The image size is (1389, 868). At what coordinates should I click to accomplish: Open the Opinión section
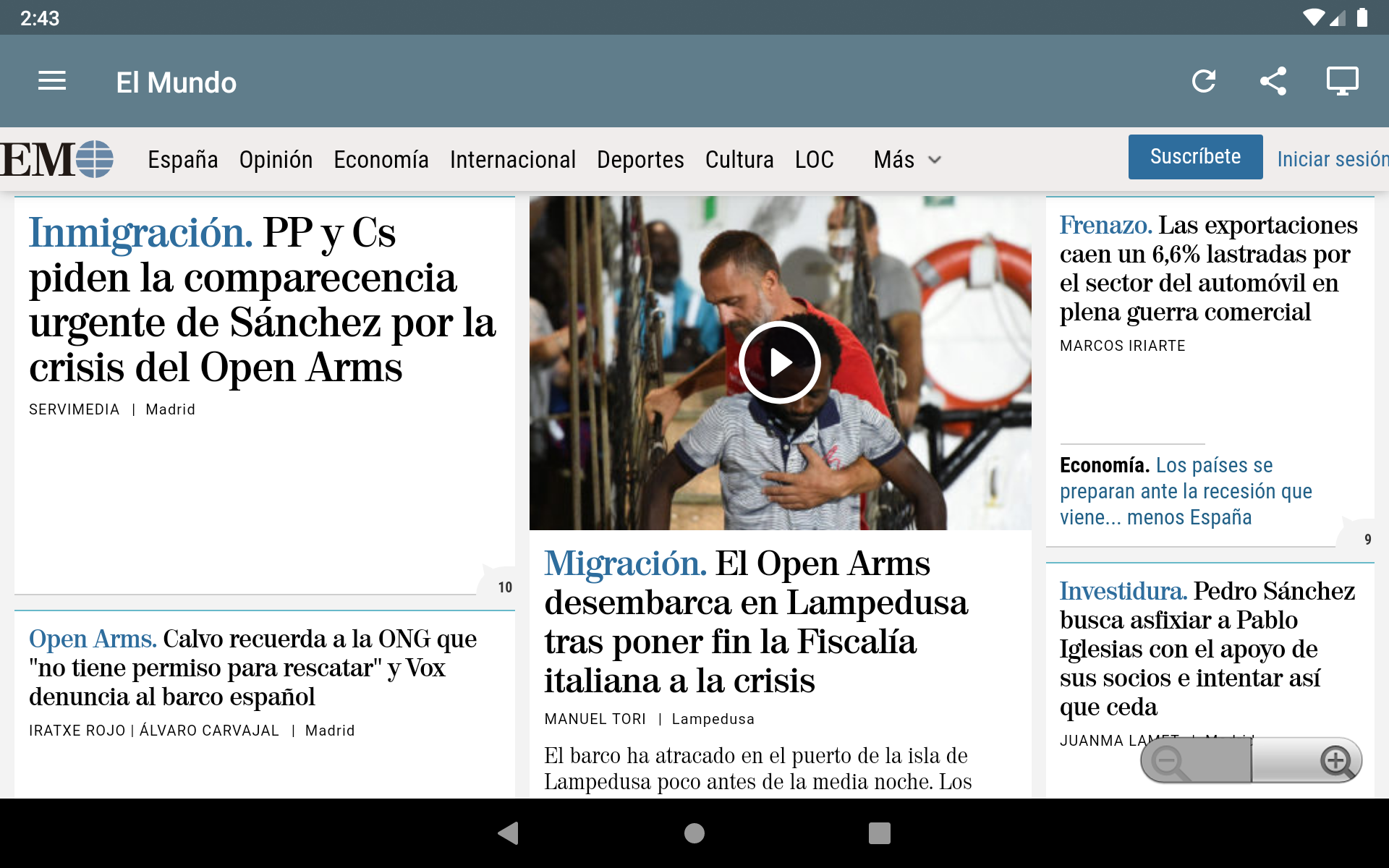[x=276, y=159]
